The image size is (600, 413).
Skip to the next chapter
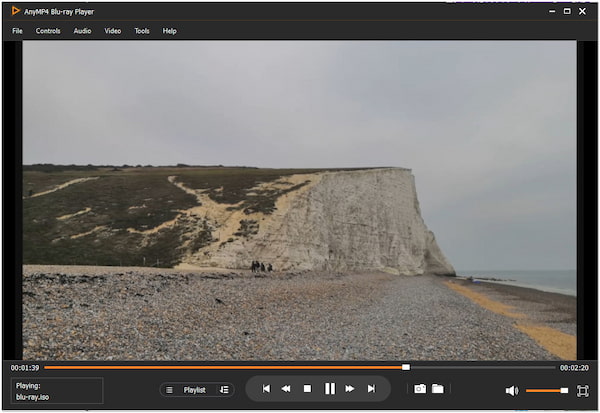[x=371, y=389]
